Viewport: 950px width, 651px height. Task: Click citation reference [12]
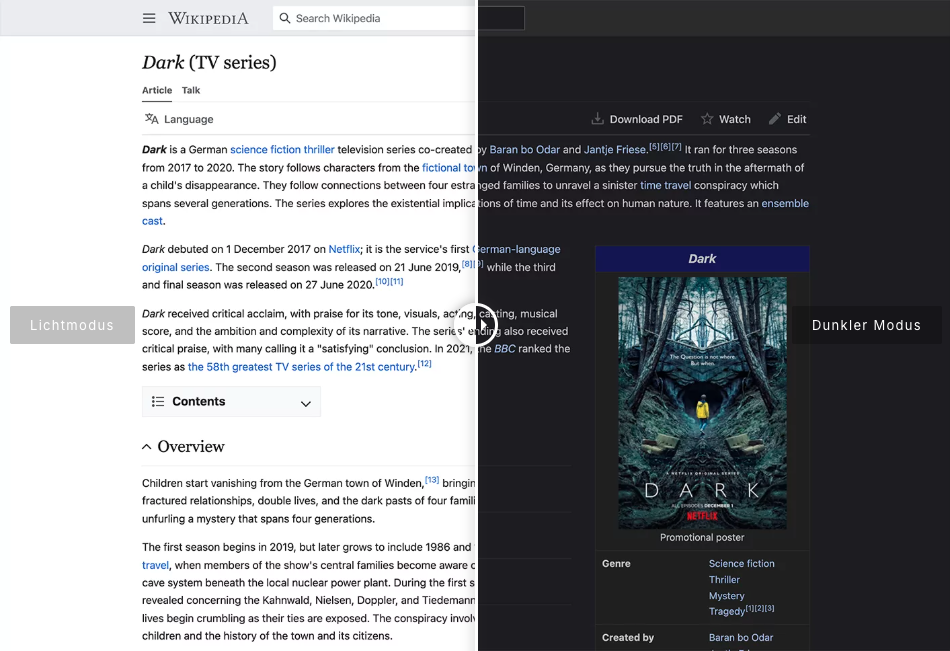[424, 364]
